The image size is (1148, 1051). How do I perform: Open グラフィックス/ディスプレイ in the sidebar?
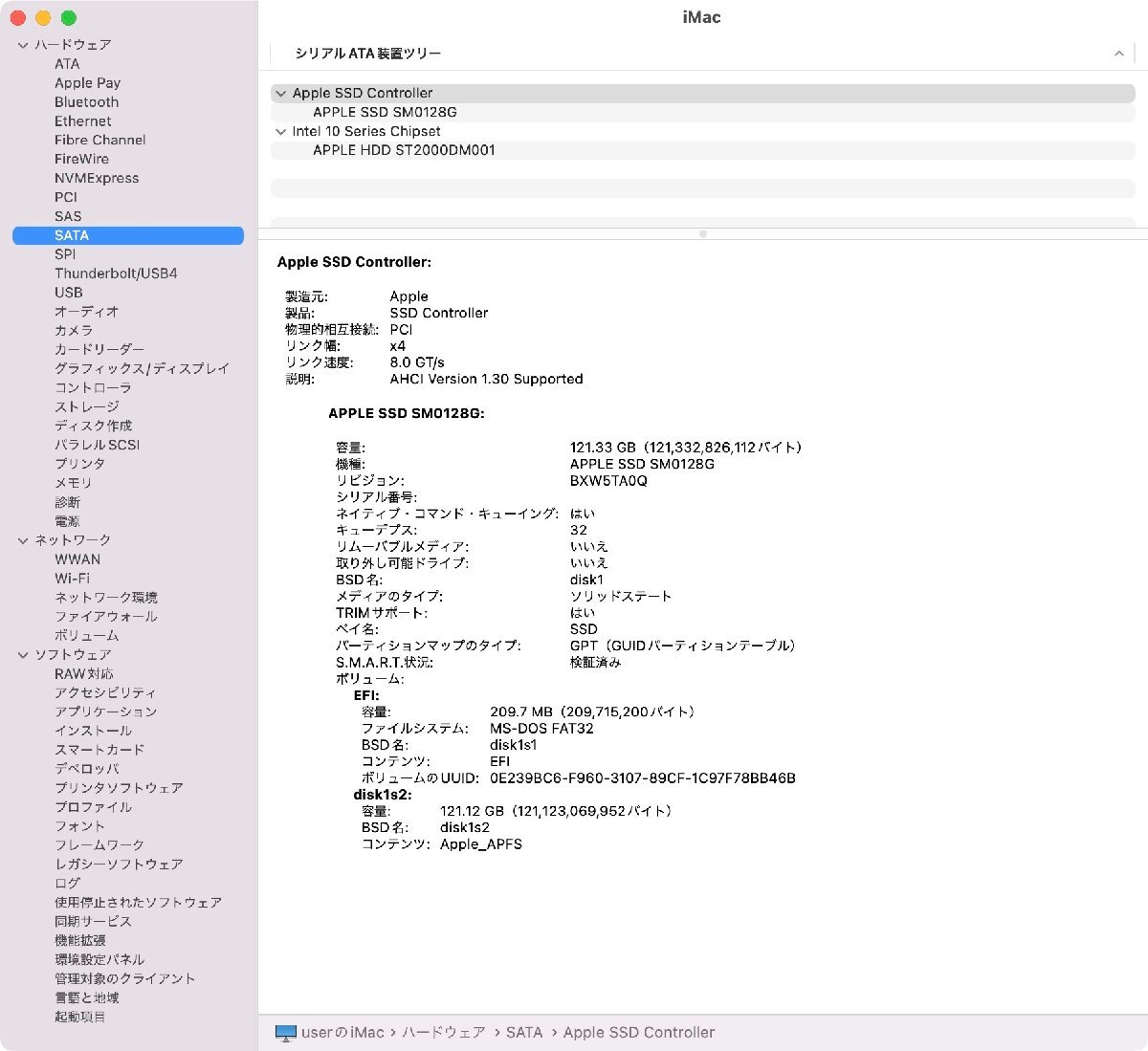tap(142, 368)
